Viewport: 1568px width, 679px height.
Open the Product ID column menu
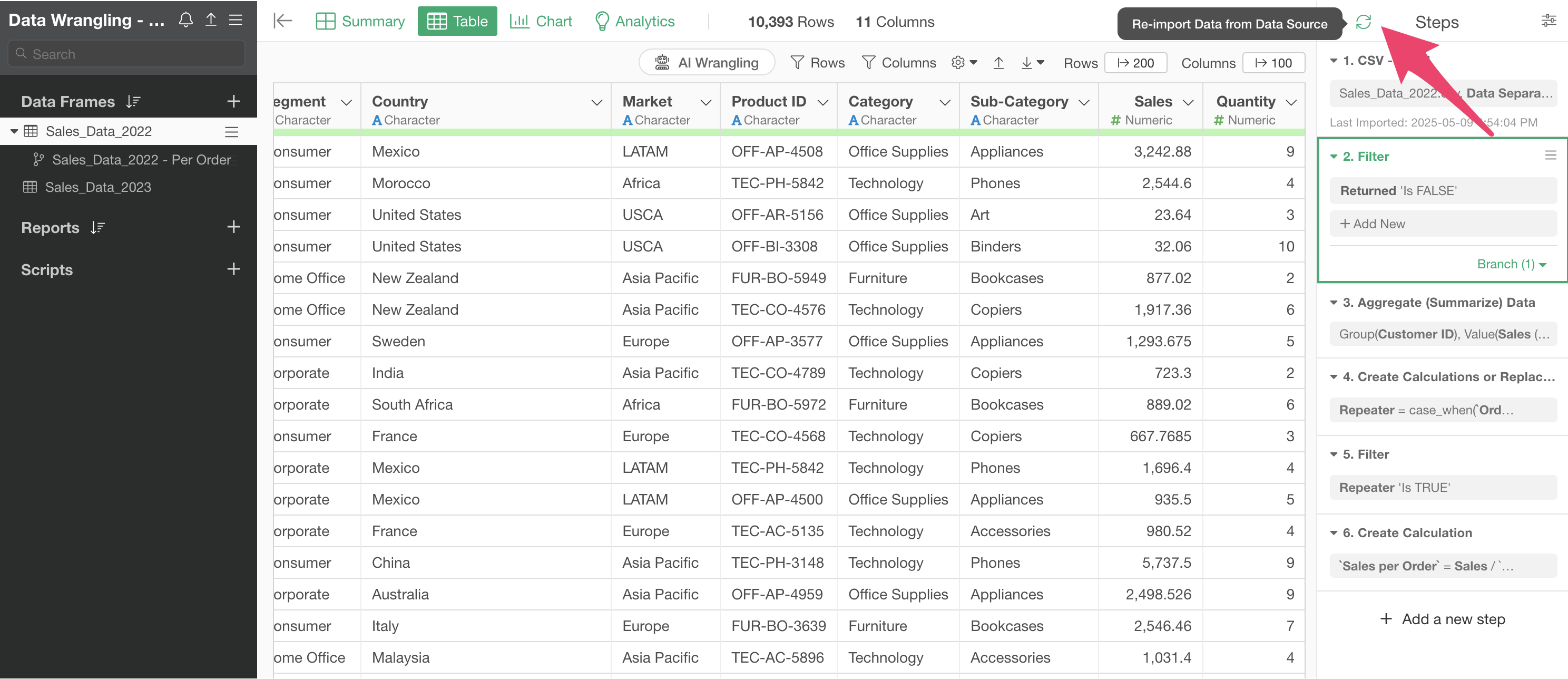[822, 102]
